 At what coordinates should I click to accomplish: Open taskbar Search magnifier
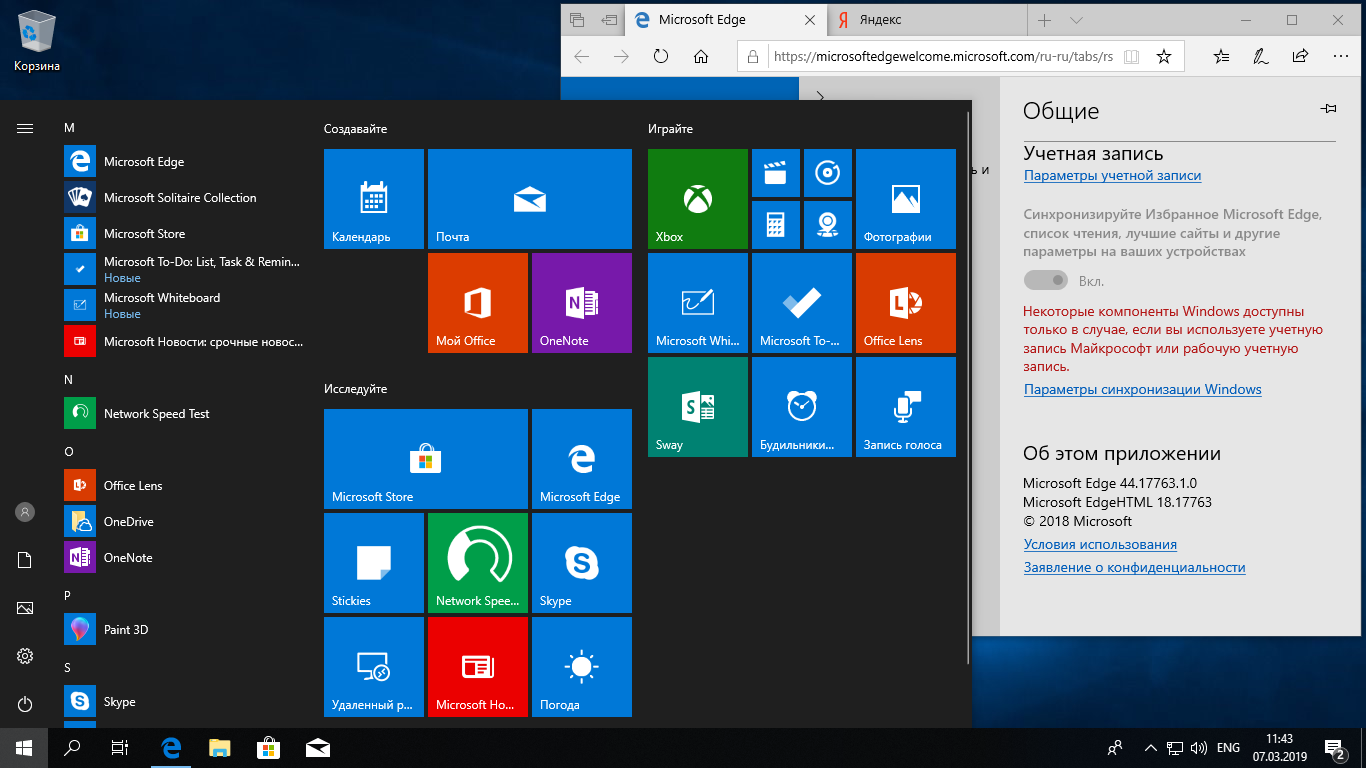pyautogui.click(x=72, y=748)
